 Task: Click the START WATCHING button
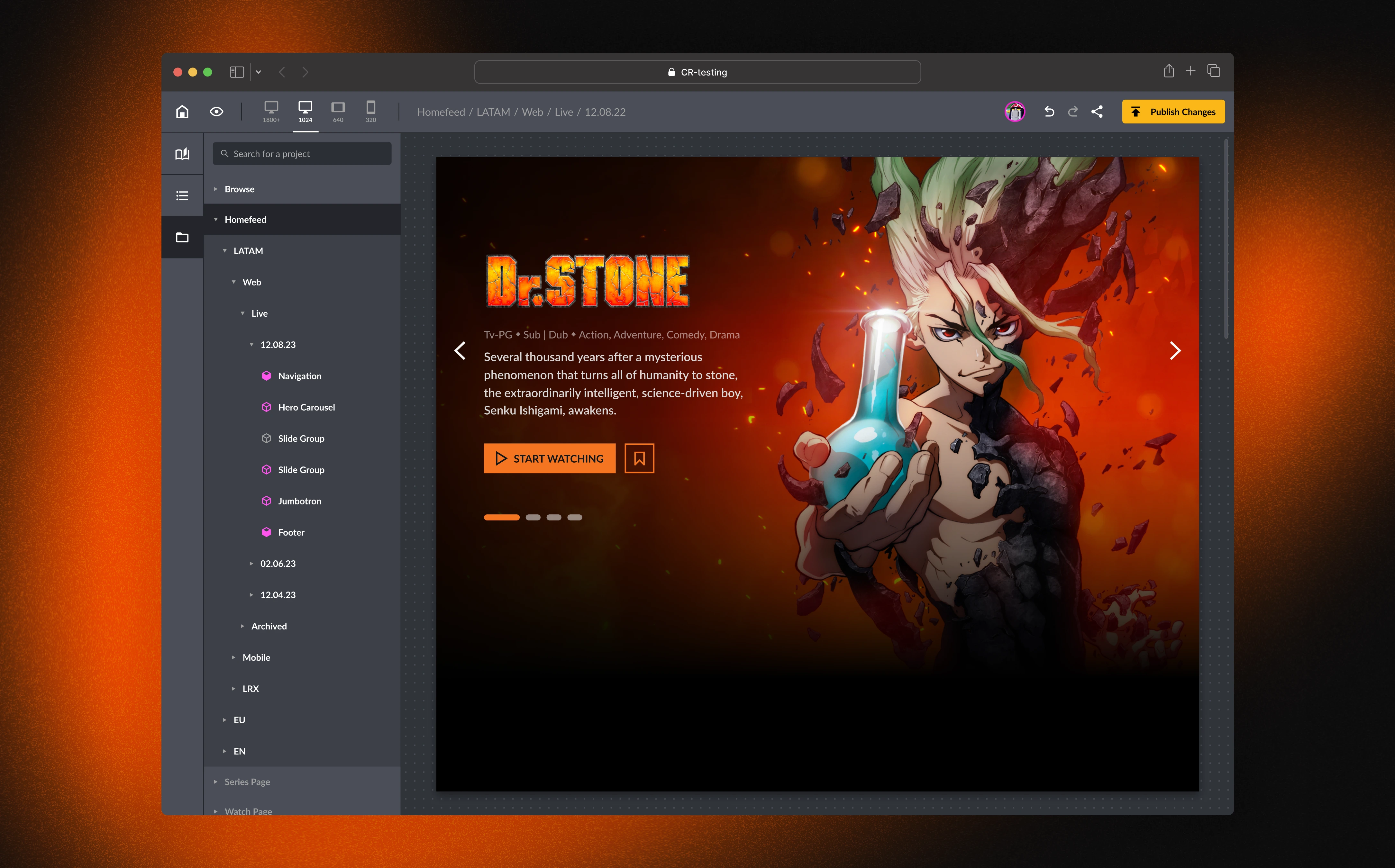549,458
